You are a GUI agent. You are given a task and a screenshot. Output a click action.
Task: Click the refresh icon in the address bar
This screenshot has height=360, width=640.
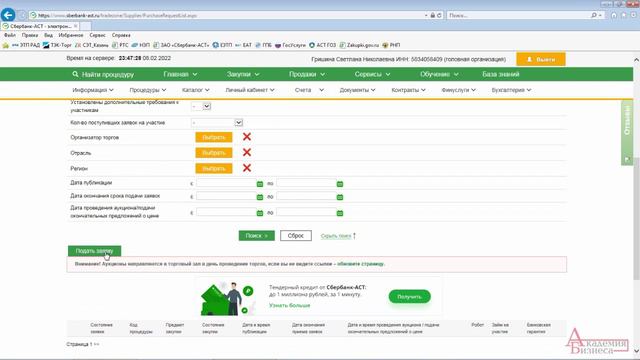pos(439,15)
